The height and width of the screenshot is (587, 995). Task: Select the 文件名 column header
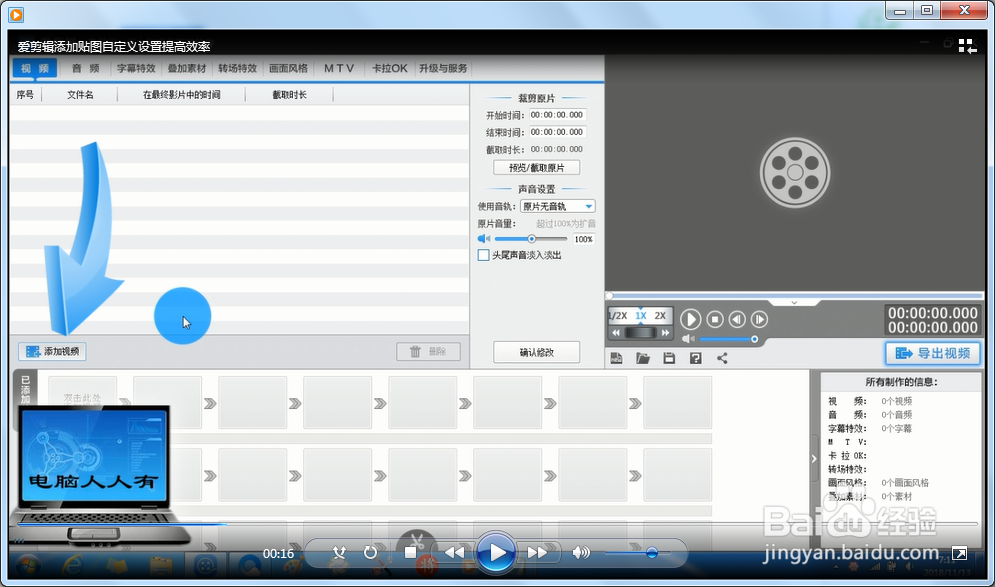tap(80, 95)
